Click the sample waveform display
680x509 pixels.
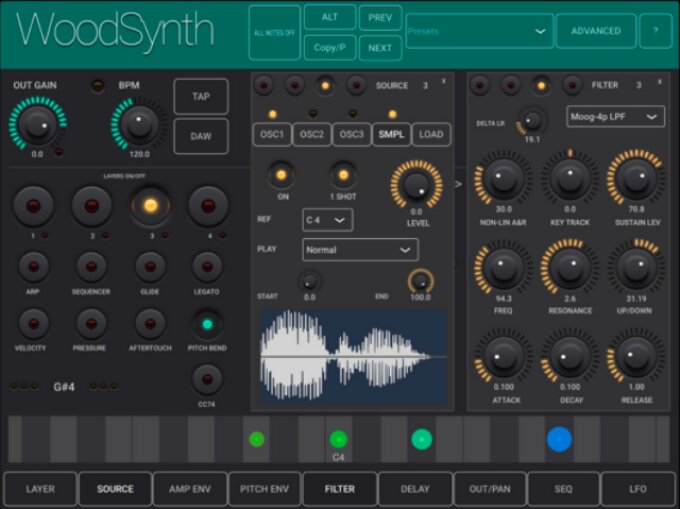tap(353, 356)
